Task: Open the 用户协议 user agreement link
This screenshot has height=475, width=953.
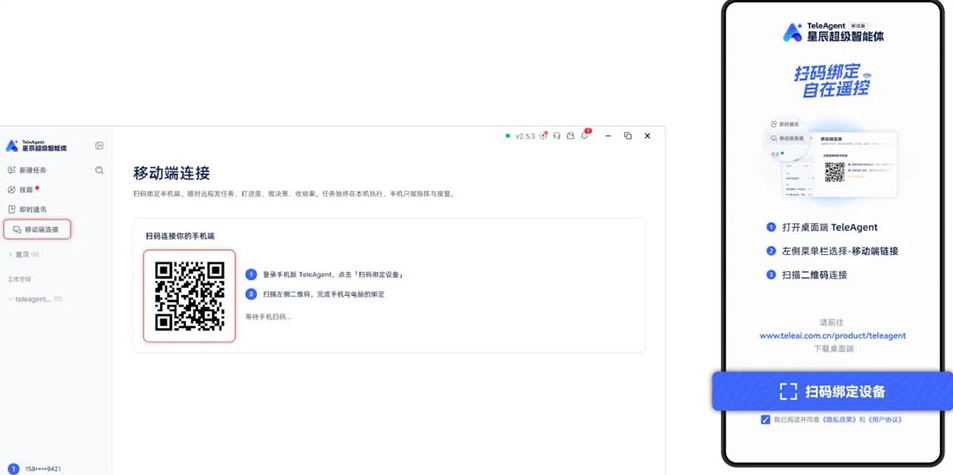Action: [x=884, y=420]
